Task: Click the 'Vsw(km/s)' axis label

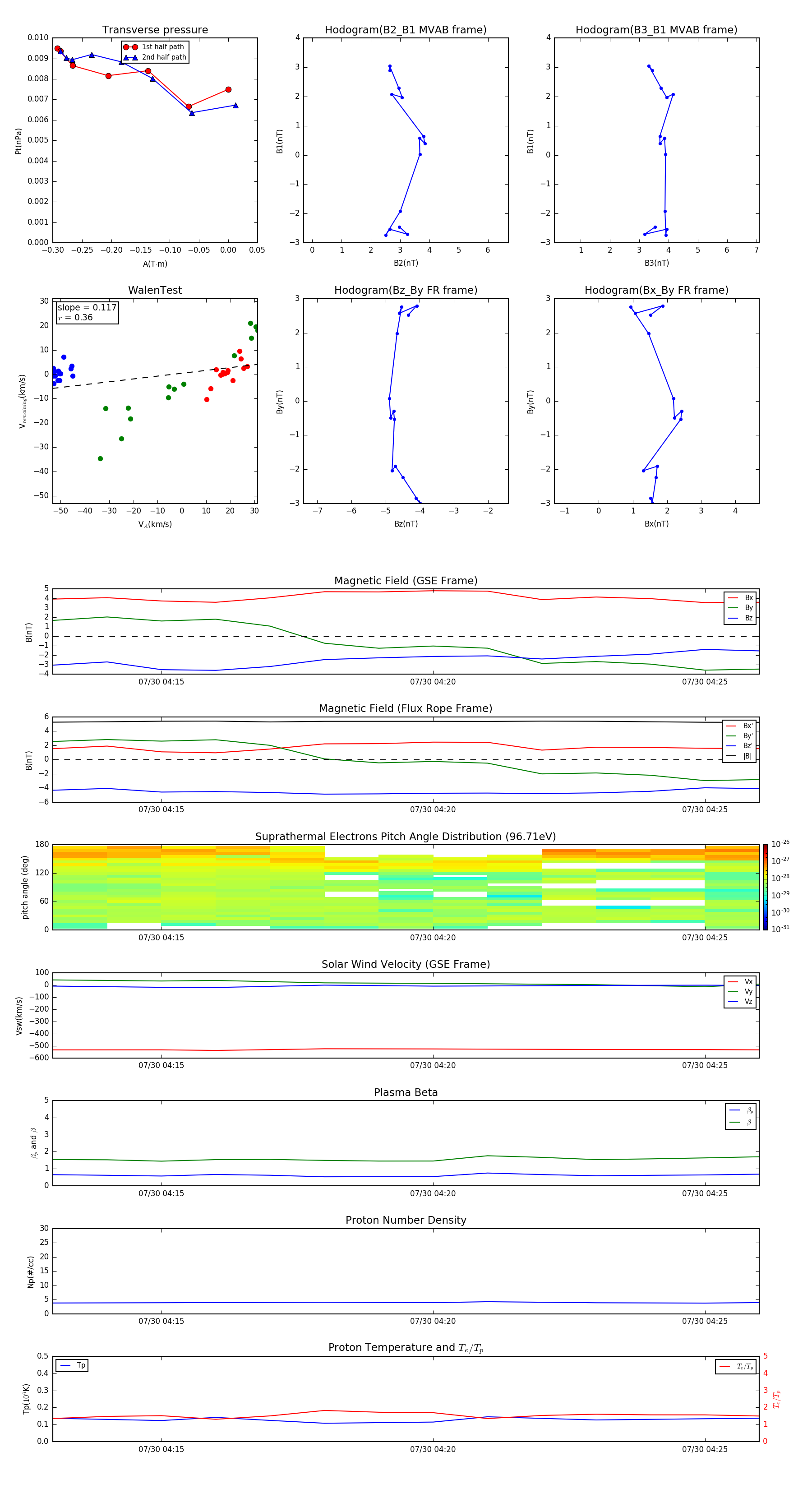Action: [18, 1016]
